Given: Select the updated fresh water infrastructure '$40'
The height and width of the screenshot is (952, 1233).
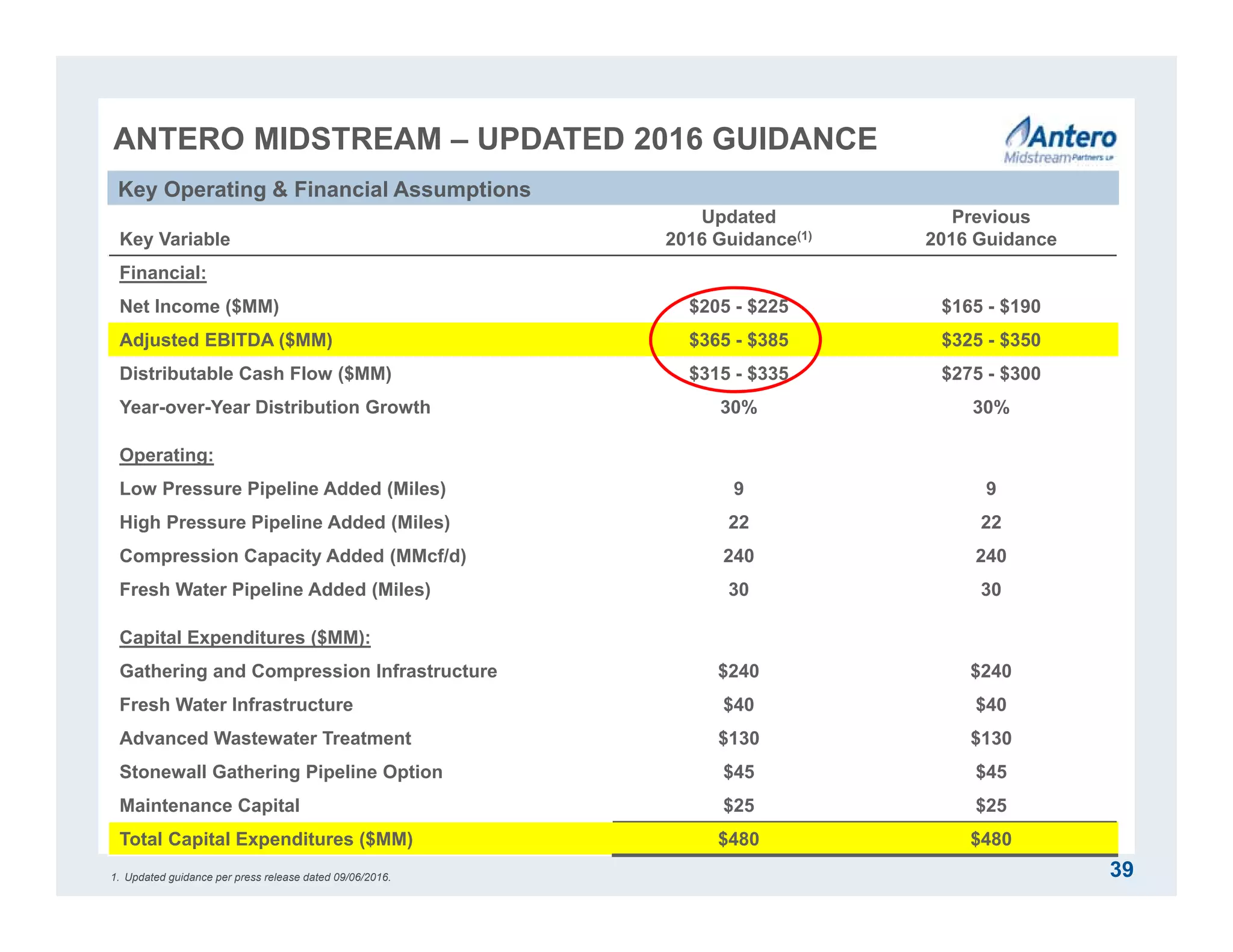Looking at the screenshot, I should click(x=739, y=705).
